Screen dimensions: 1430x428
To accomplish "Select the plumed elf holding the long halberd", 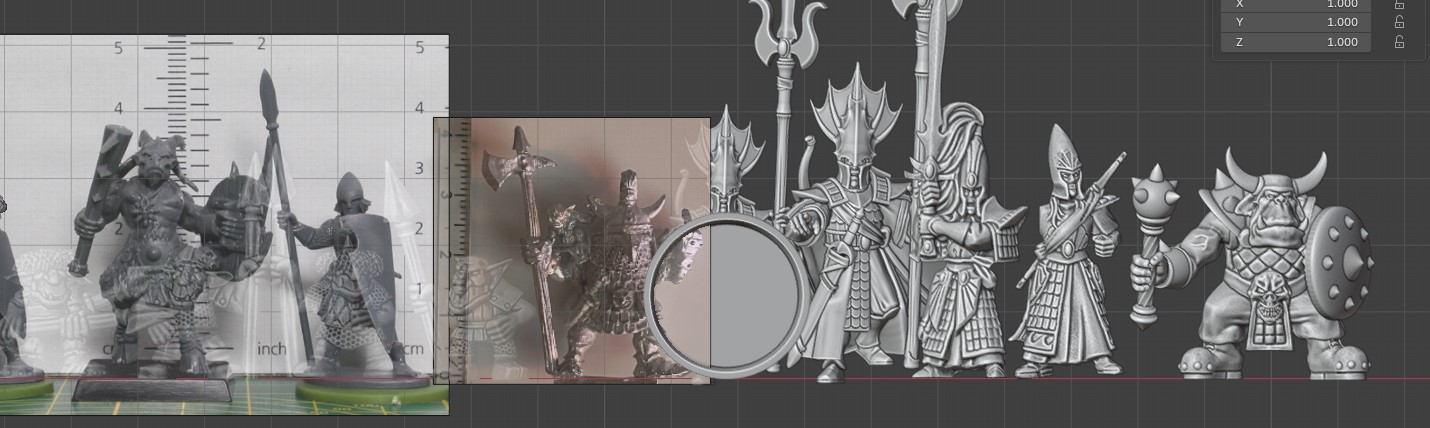I will pos(960,240).
